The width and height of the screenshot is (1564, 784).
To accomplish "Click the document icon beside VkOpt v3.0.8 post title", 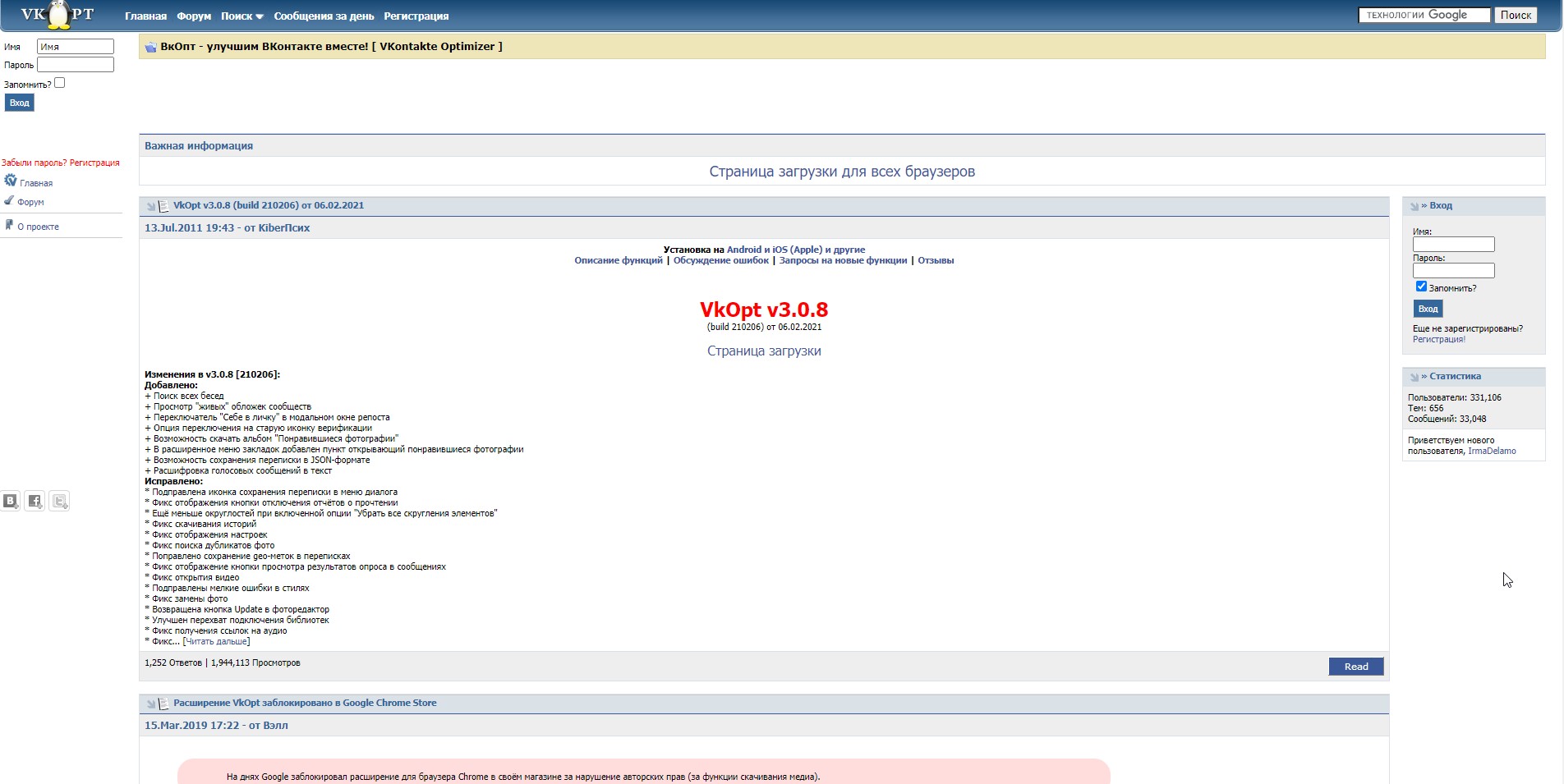I will click(163, 206).
